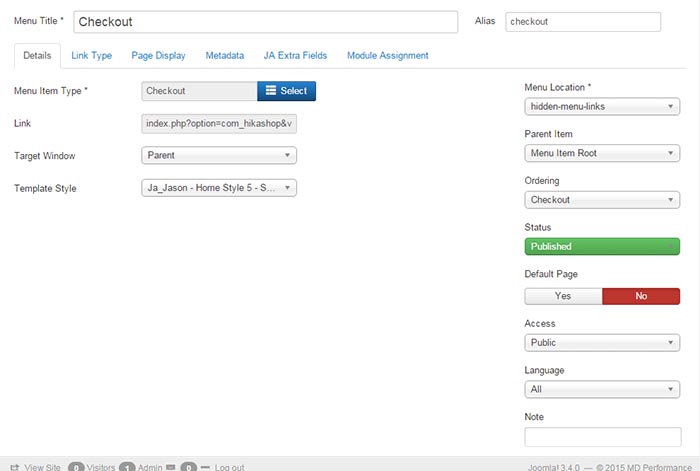
Task: Click the list icon on Select button
Action: pyautogui.click(x=271, y=91)
